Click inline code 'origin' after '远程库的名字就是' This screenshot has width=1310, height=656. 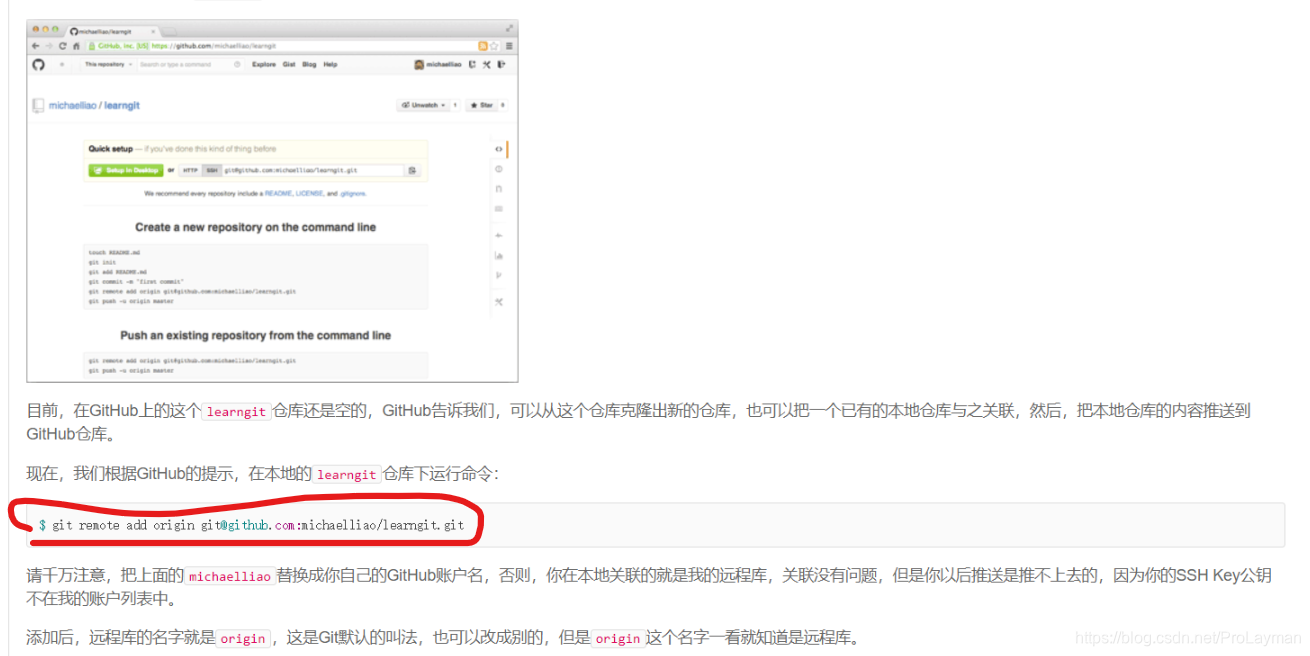[243, 638]
